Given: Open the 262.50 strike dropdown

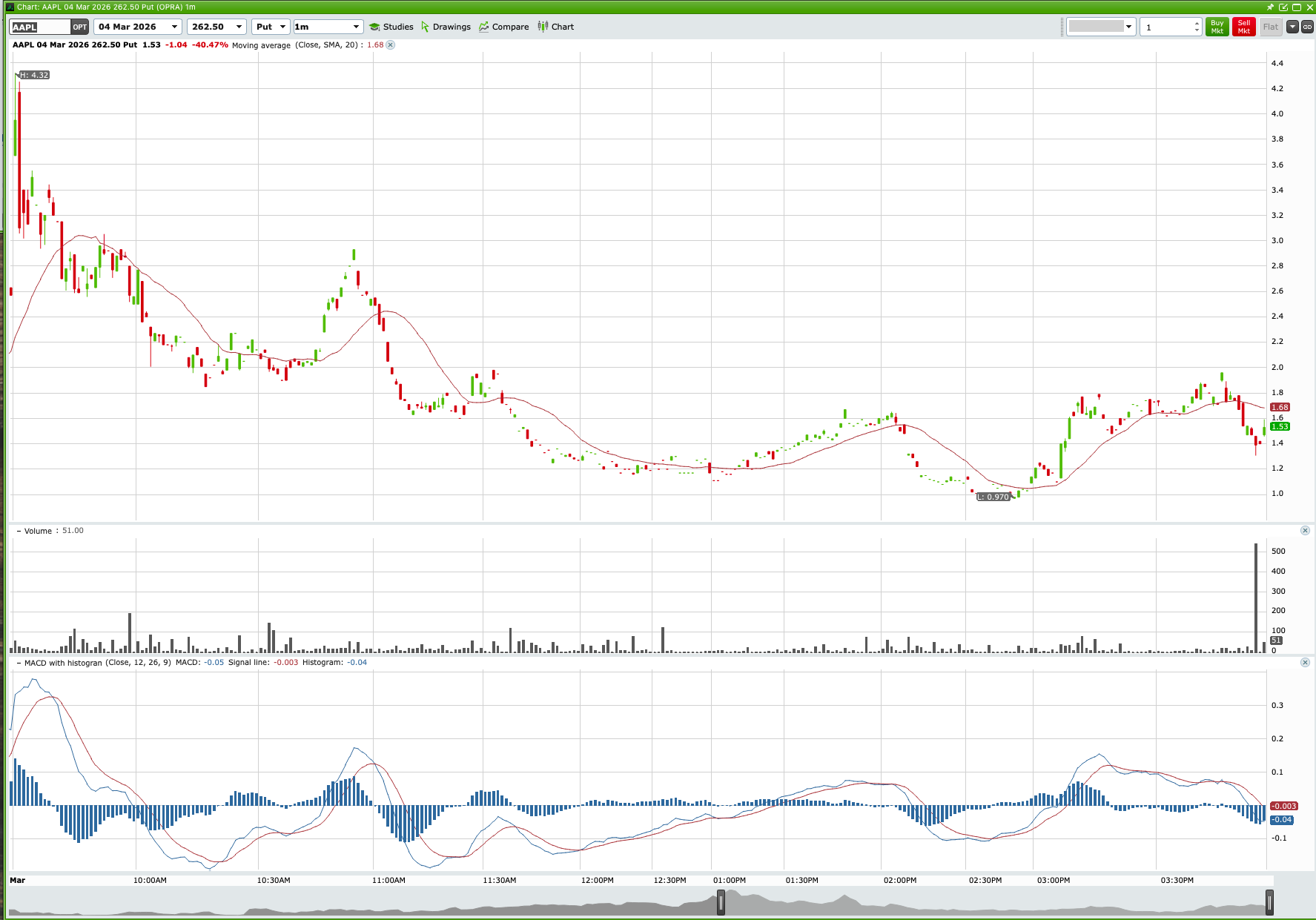Looking at the screenshot, I should pyautogui.click(x=239, y=26).
